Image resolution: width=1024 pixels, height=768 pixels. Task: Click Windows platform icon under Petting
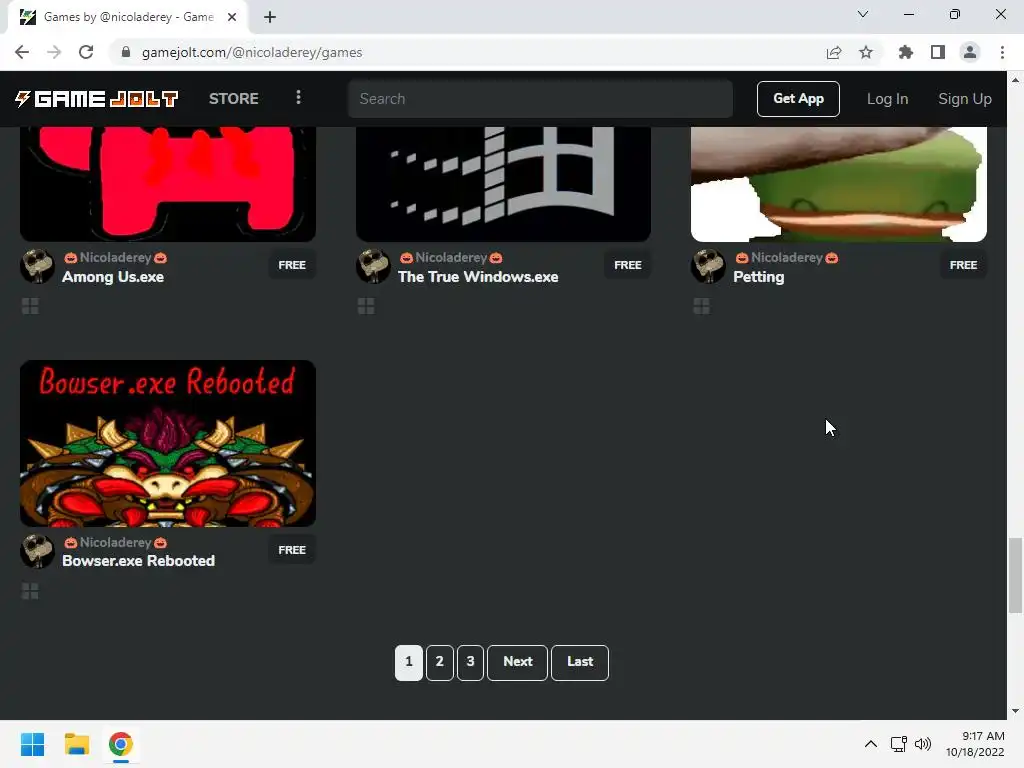tap(701, 306)
